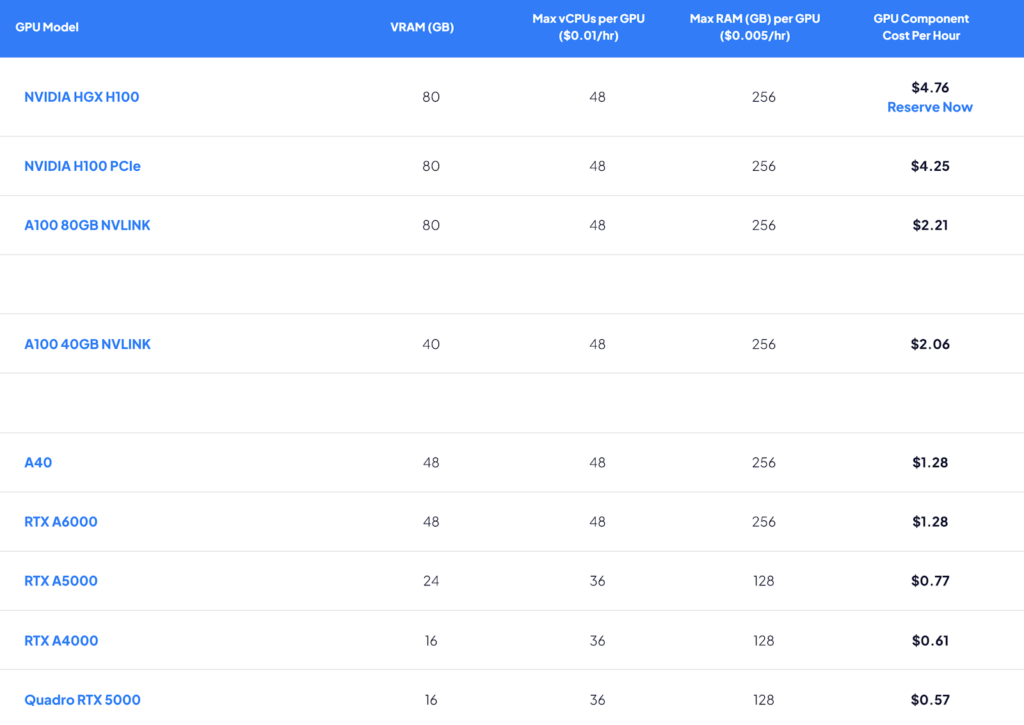This screenshot has height=725, width=1024.
Task: Click the GPU Model column header
Action: (46, 29)
